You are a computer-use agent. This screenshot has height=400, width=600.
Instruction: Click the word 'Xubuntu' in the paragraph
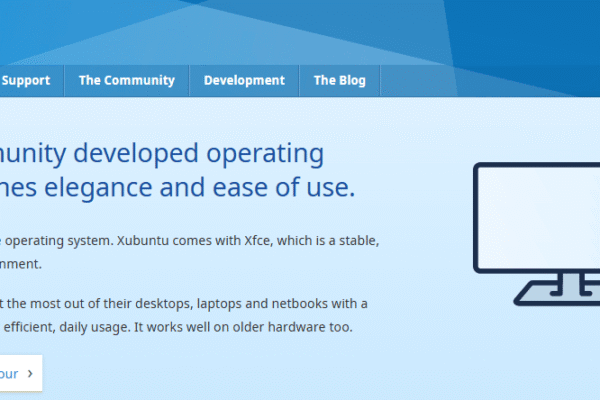pyautogui.click(x=143, y=241)
